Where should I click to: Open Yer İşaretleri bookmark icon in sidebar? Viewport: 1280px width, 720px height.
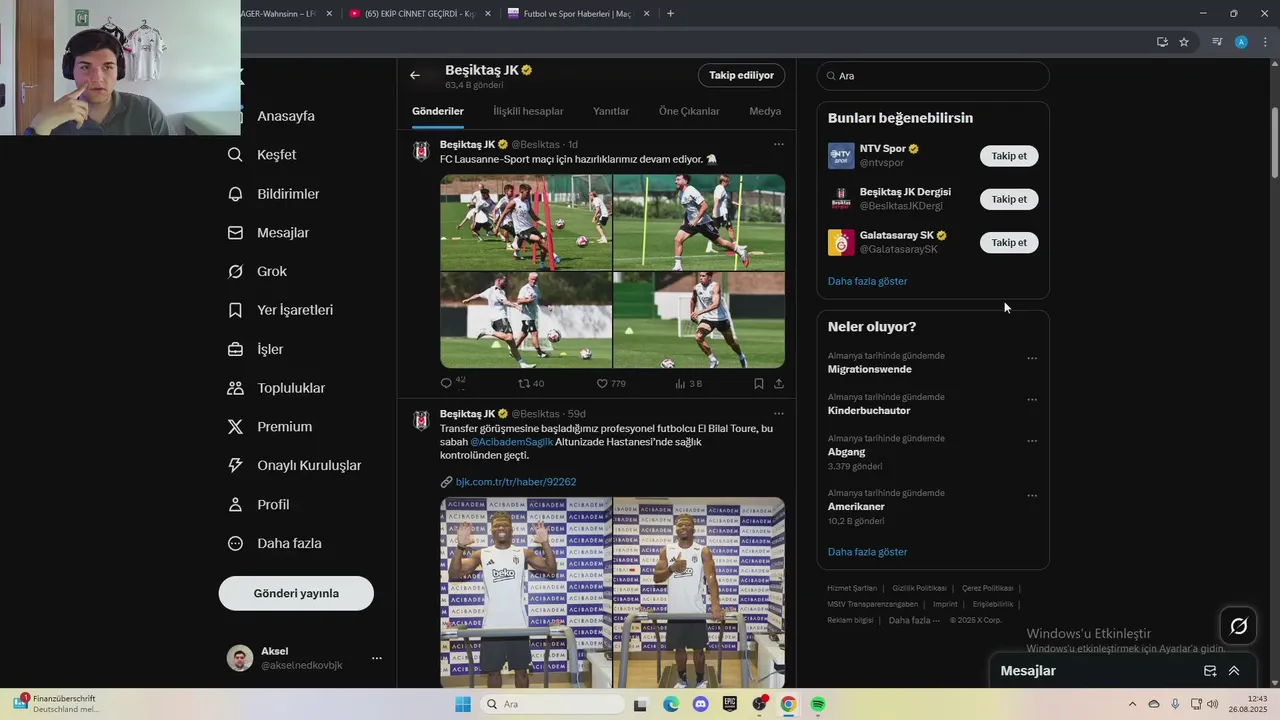(x=235, y=310)
